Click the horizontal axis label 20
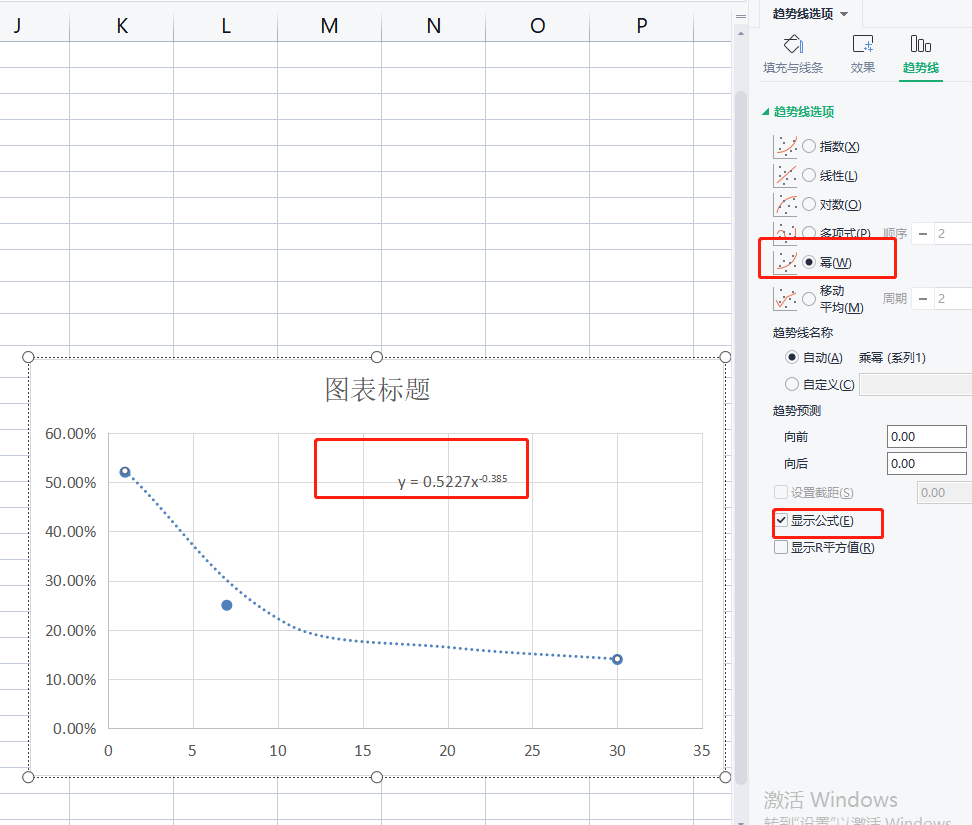 pos(448,751)
